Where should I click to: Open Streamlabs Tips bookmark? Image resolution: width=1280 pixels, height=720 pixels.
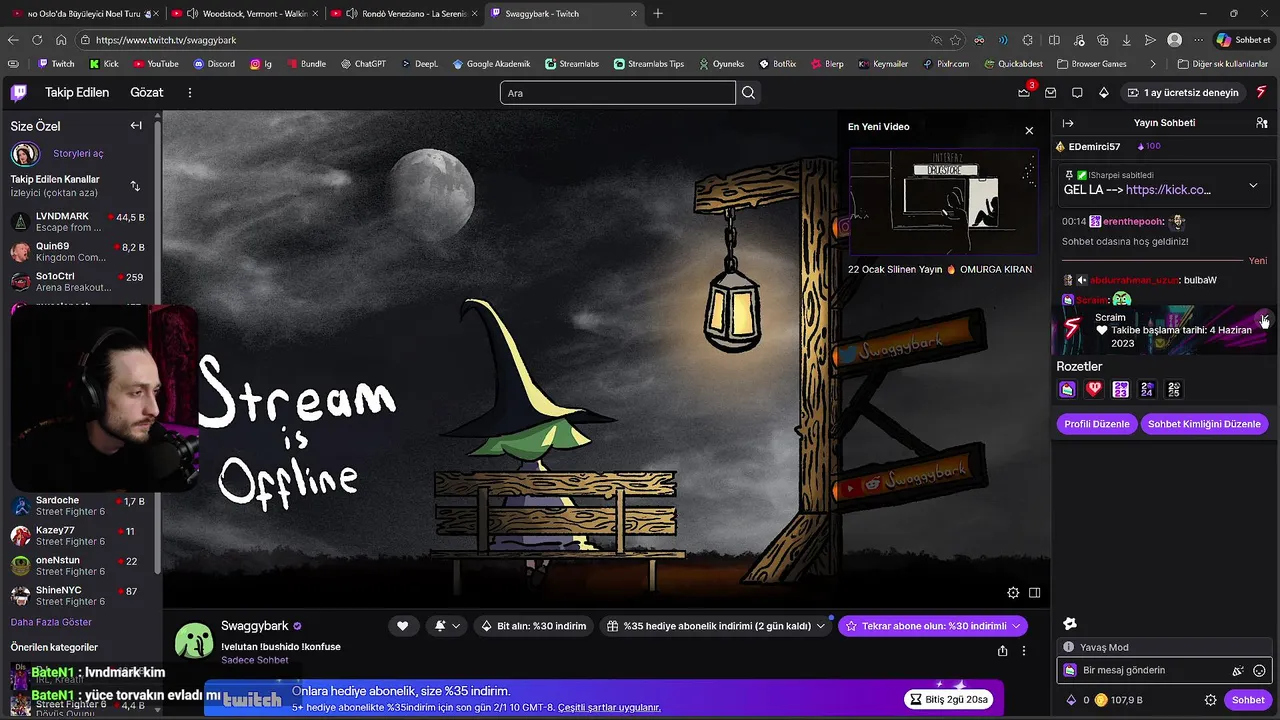pos(647,64)
